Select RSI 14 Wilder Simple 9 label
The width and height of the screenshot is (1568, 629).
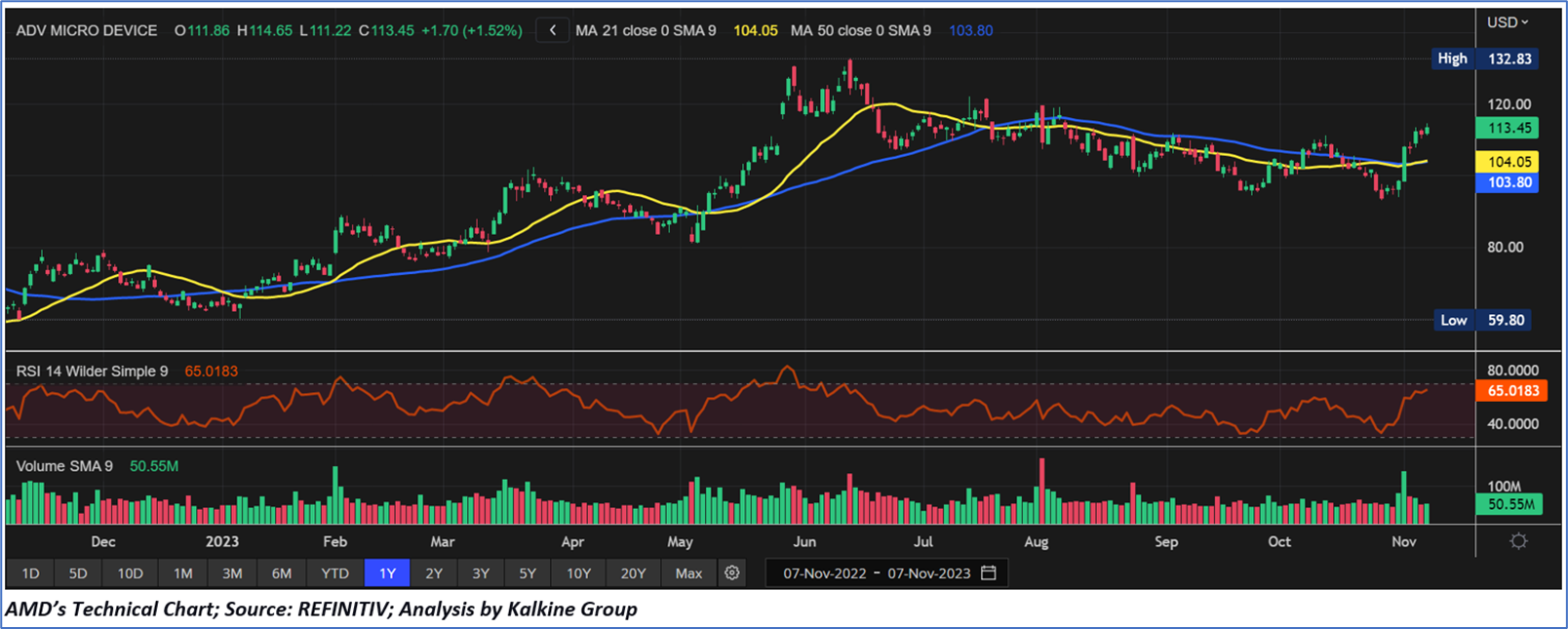pyautogui.click(x=93, y=372)
